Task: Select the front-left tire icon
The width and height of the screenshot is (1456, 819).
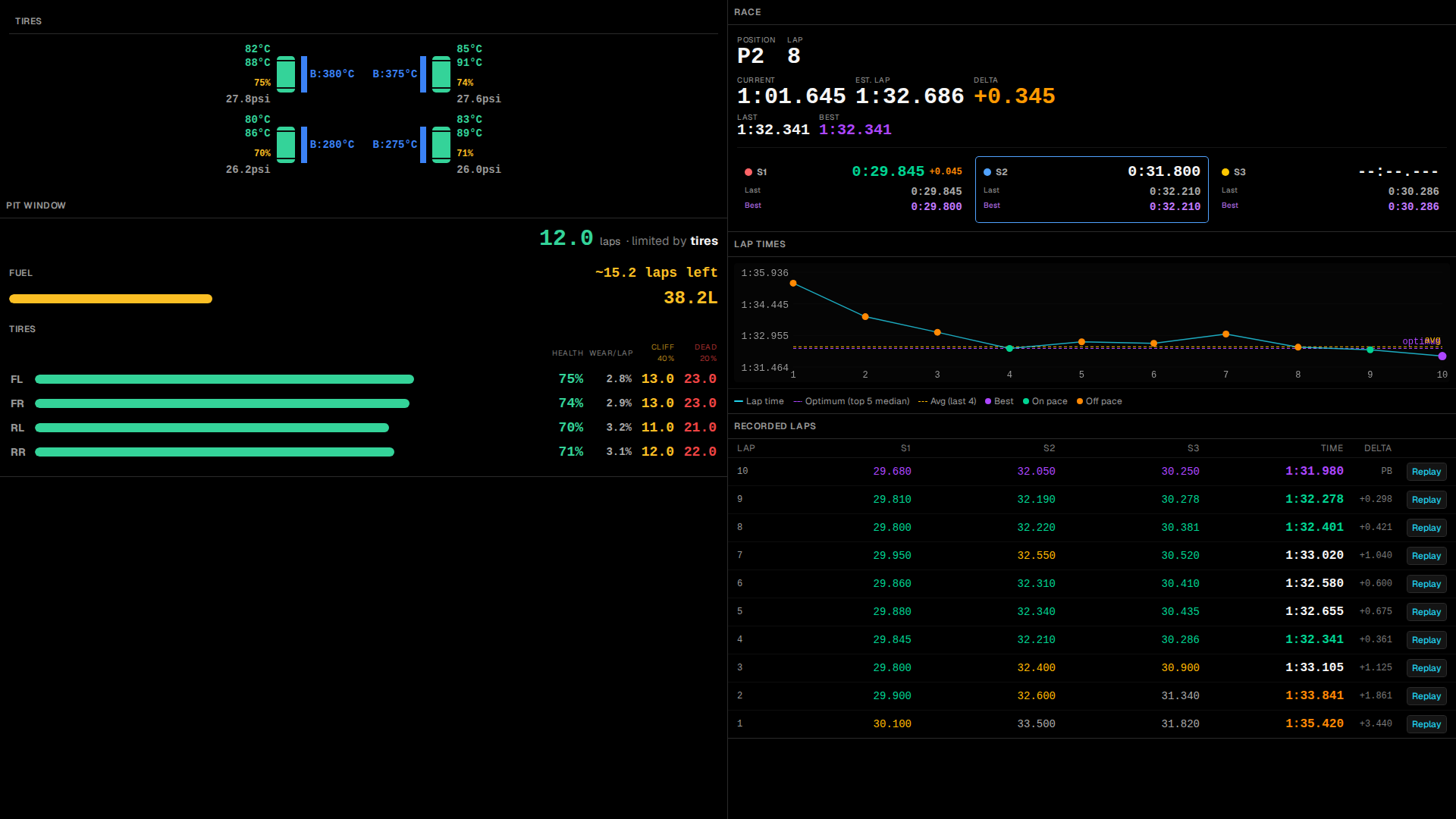Action: 286,74
